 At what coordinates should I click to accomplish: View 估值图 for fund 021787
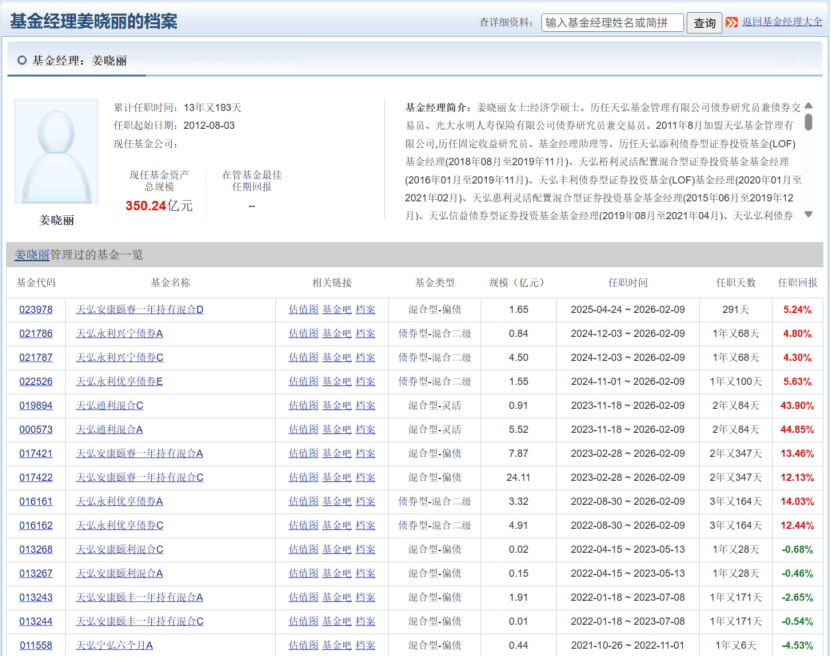coord(303,358)
